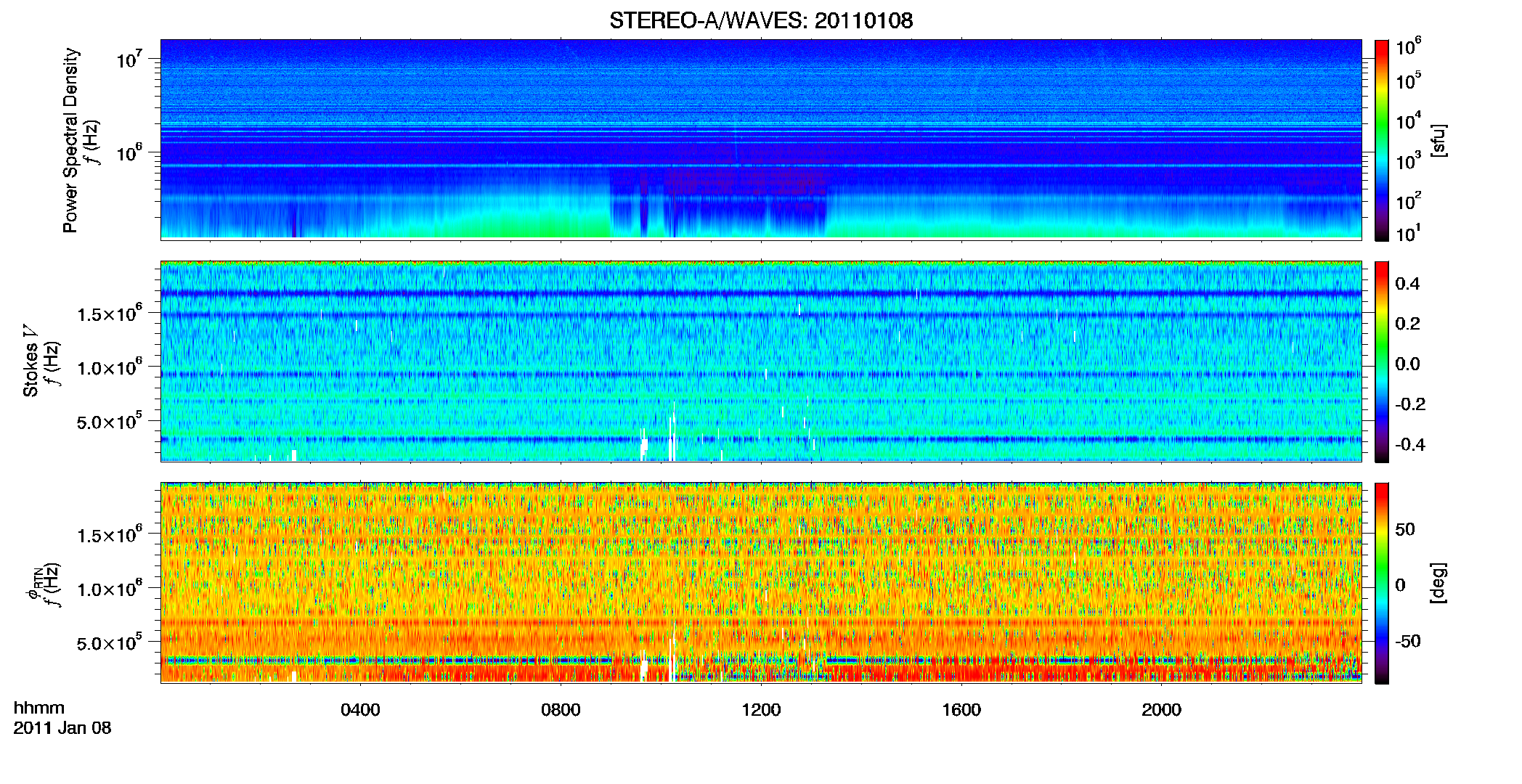Select the "2000" time tick label
1522x784 pixels.
[1161, 710]
